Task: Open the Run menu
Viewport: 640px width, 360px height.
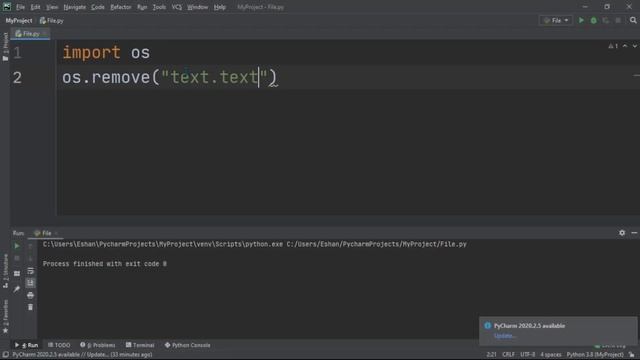Action: [x=142, y=7]
